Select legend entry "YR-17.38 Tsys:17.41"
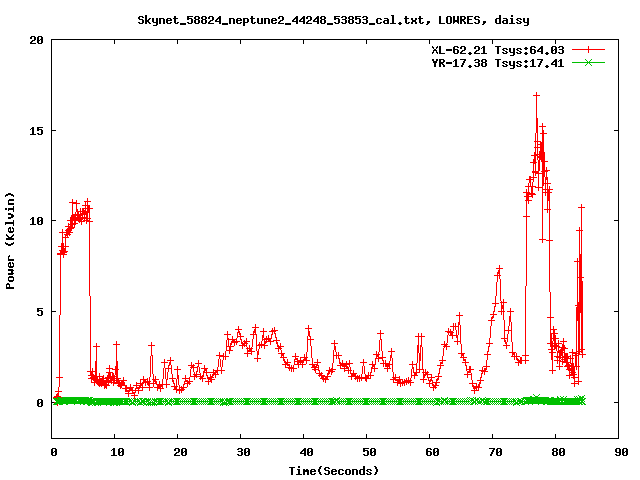640x480 pixels. click(x=498, y=63)
